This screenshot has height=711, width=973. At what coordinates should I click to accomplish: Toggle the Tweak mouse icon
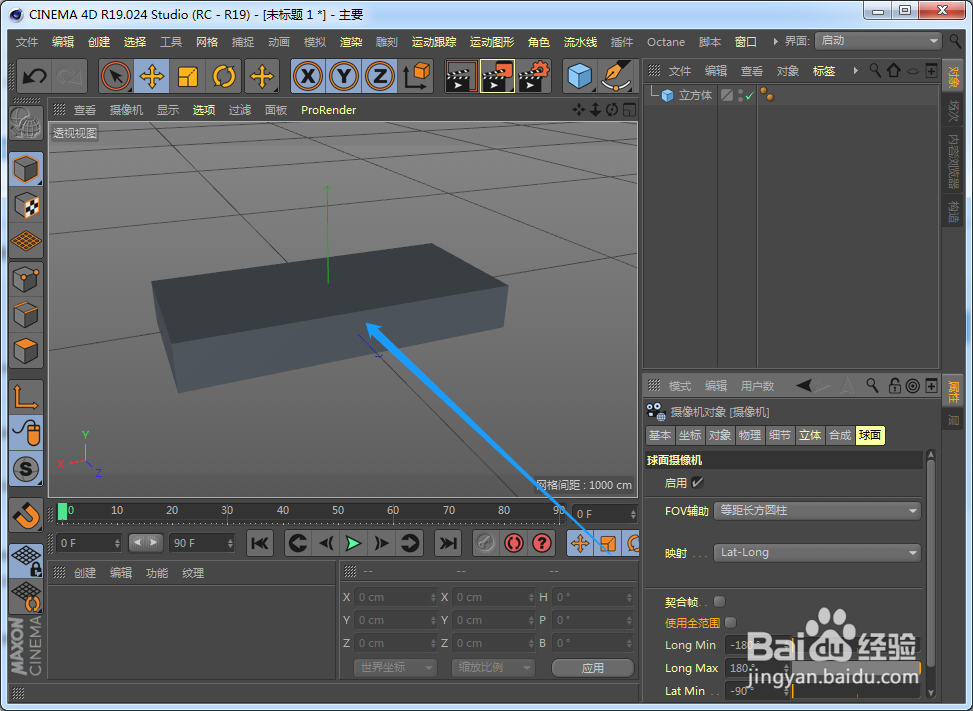(x=25, y=432)
